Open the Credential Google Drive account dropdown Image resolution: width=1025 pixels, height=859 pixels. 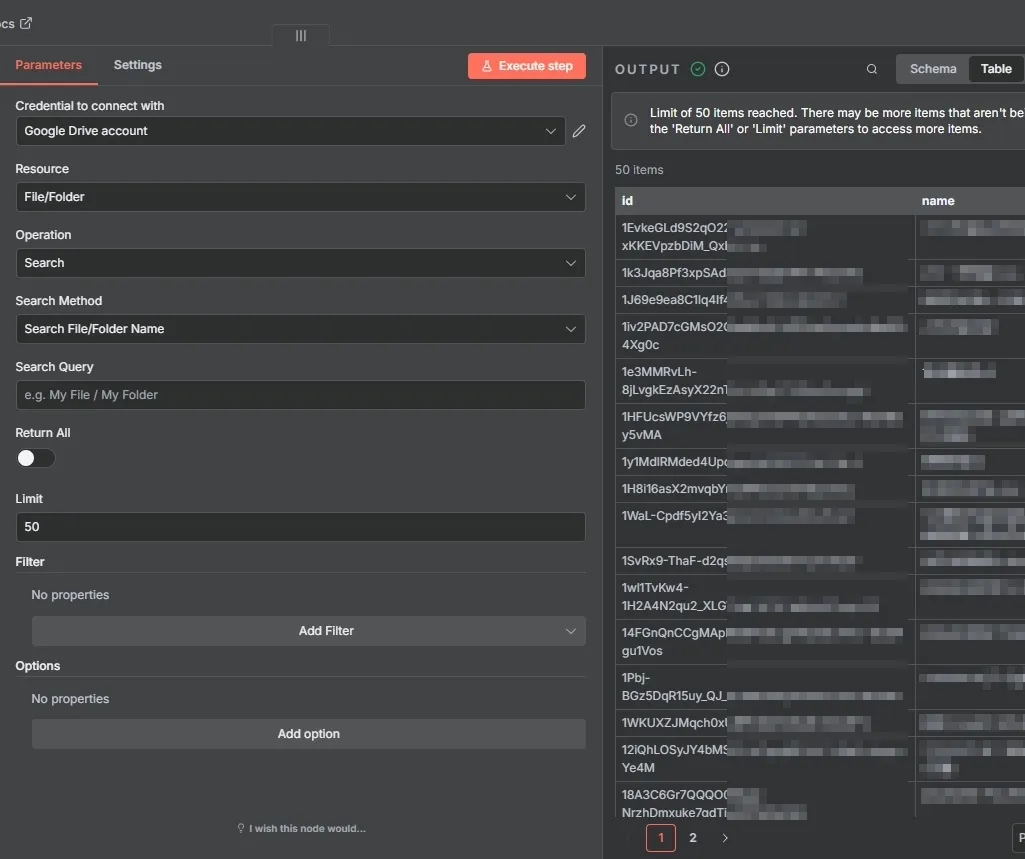pos(290,131)
